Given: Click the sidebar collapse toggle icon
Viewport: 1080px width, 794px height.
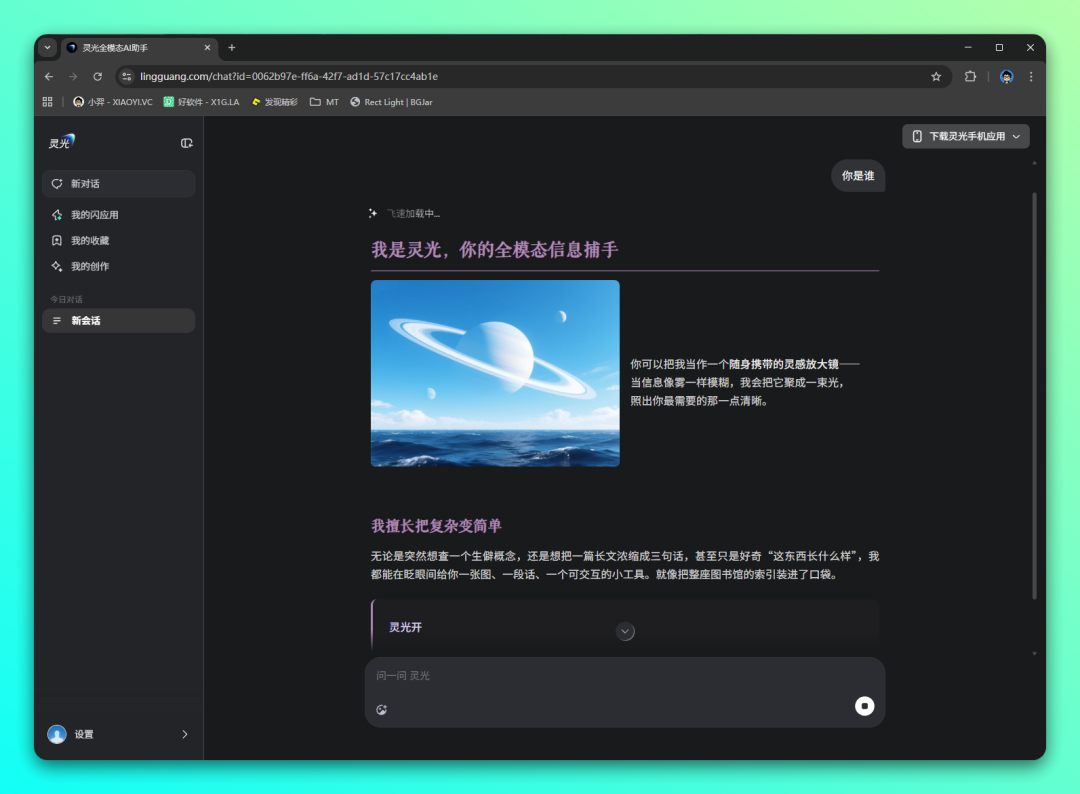Looking at the screenshot, I should (186, 143).
